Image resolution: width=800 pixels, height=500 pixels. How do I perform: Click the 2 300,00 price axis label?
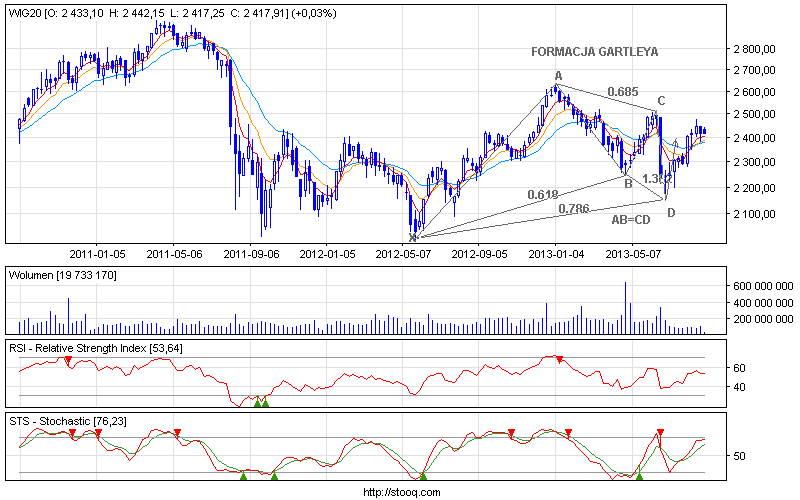point(754,162)
